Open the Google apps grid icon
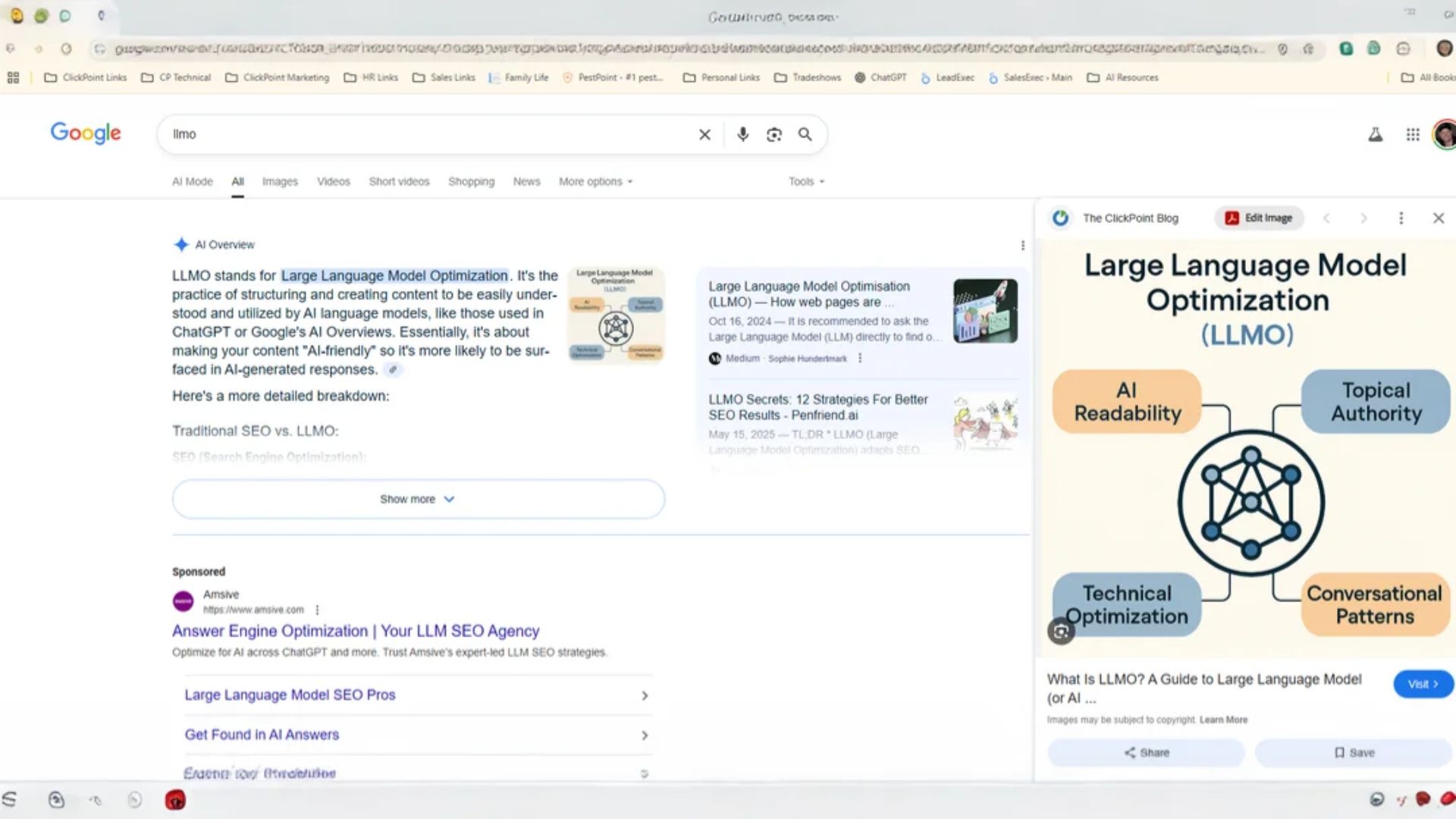 (1412, 134)
